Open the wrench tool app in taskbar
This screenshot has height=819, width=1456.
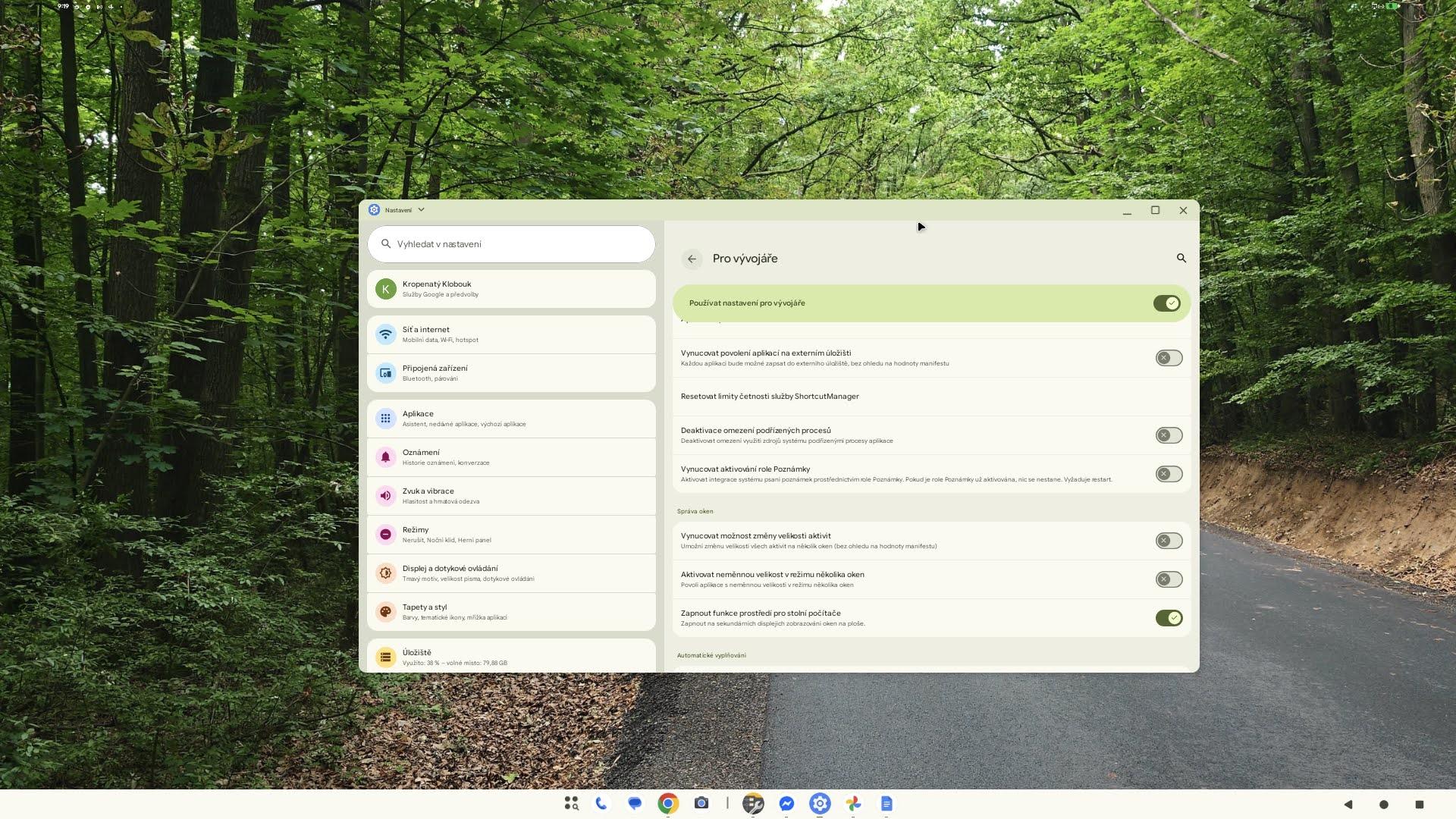pyautogui.click(x=753, y=803)
